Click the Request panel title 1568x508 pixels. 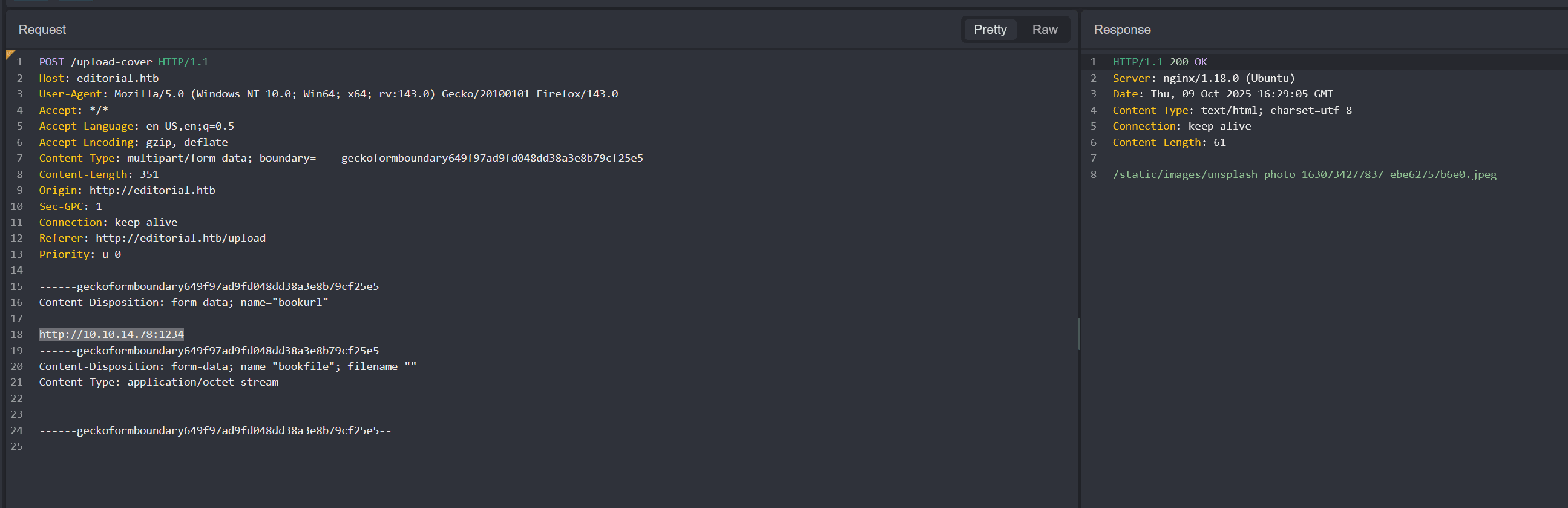click(42, 30)
